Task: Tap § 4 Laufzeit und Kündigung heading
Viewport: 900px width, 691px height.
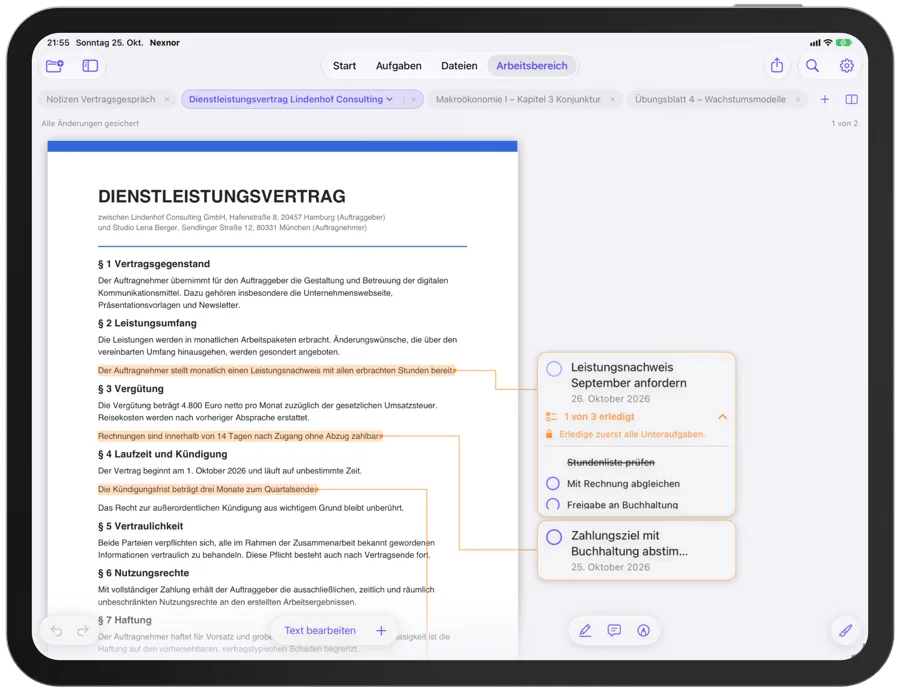Action: 162,455
